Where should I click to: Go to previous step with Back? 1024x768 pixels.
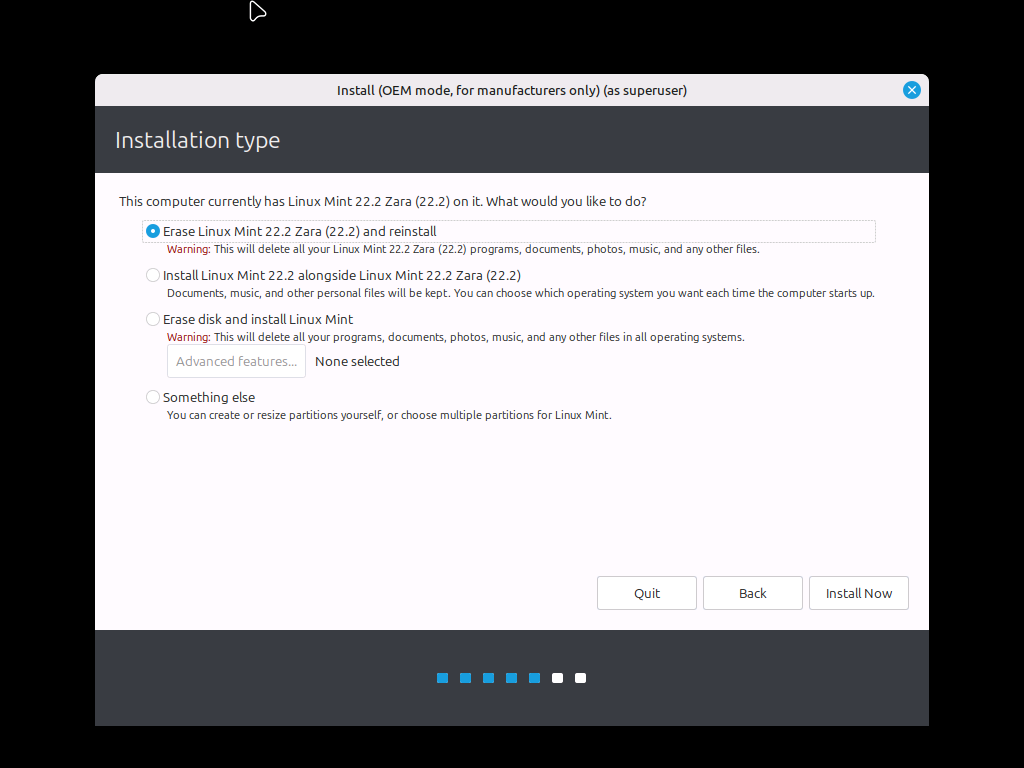(x=752, y=593)
